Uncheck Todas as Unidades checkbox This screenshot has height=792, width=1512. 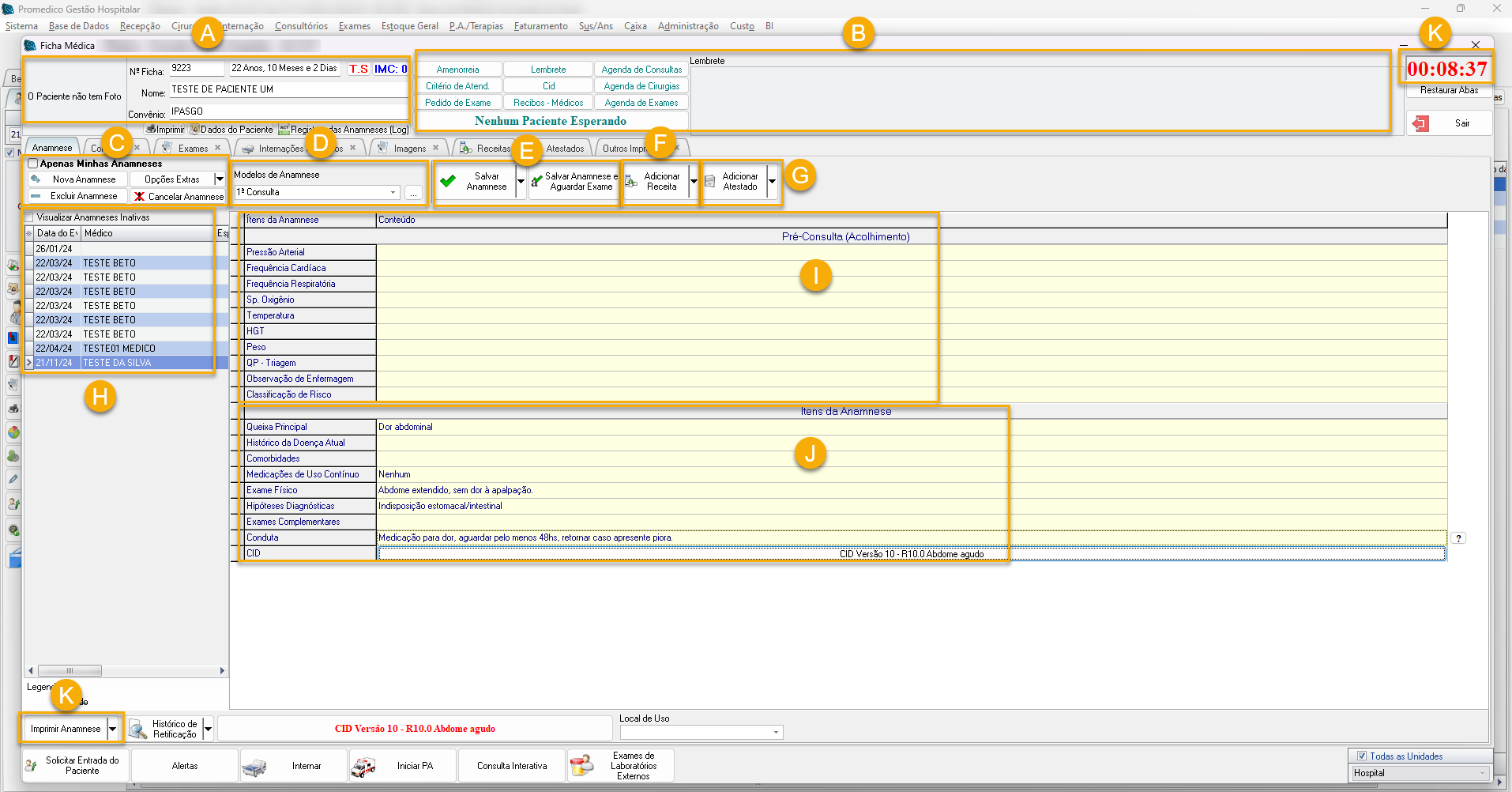[x=1361, y=756]
